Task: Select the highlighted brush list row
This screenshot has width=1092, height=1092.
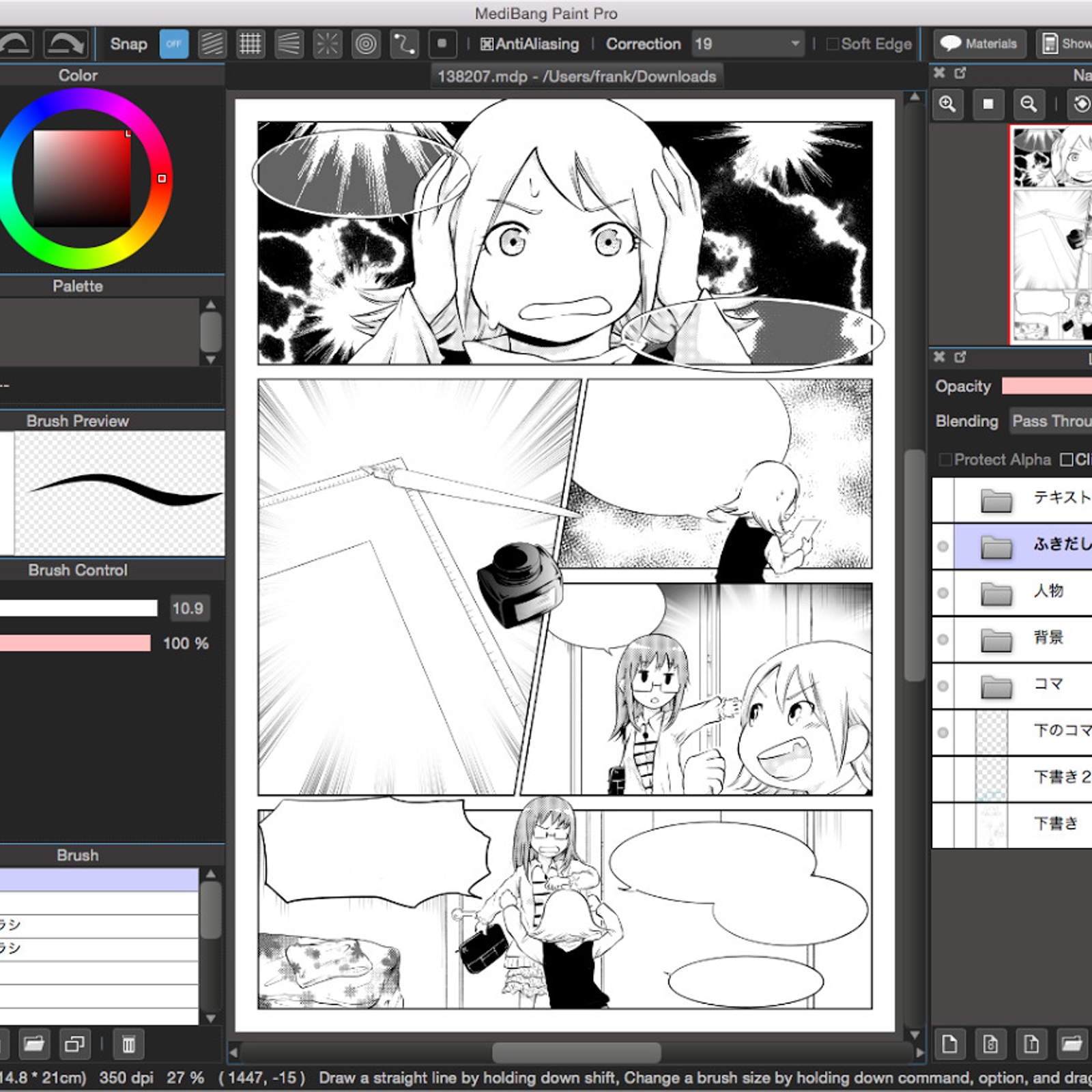Action: [x=99, y=880]
